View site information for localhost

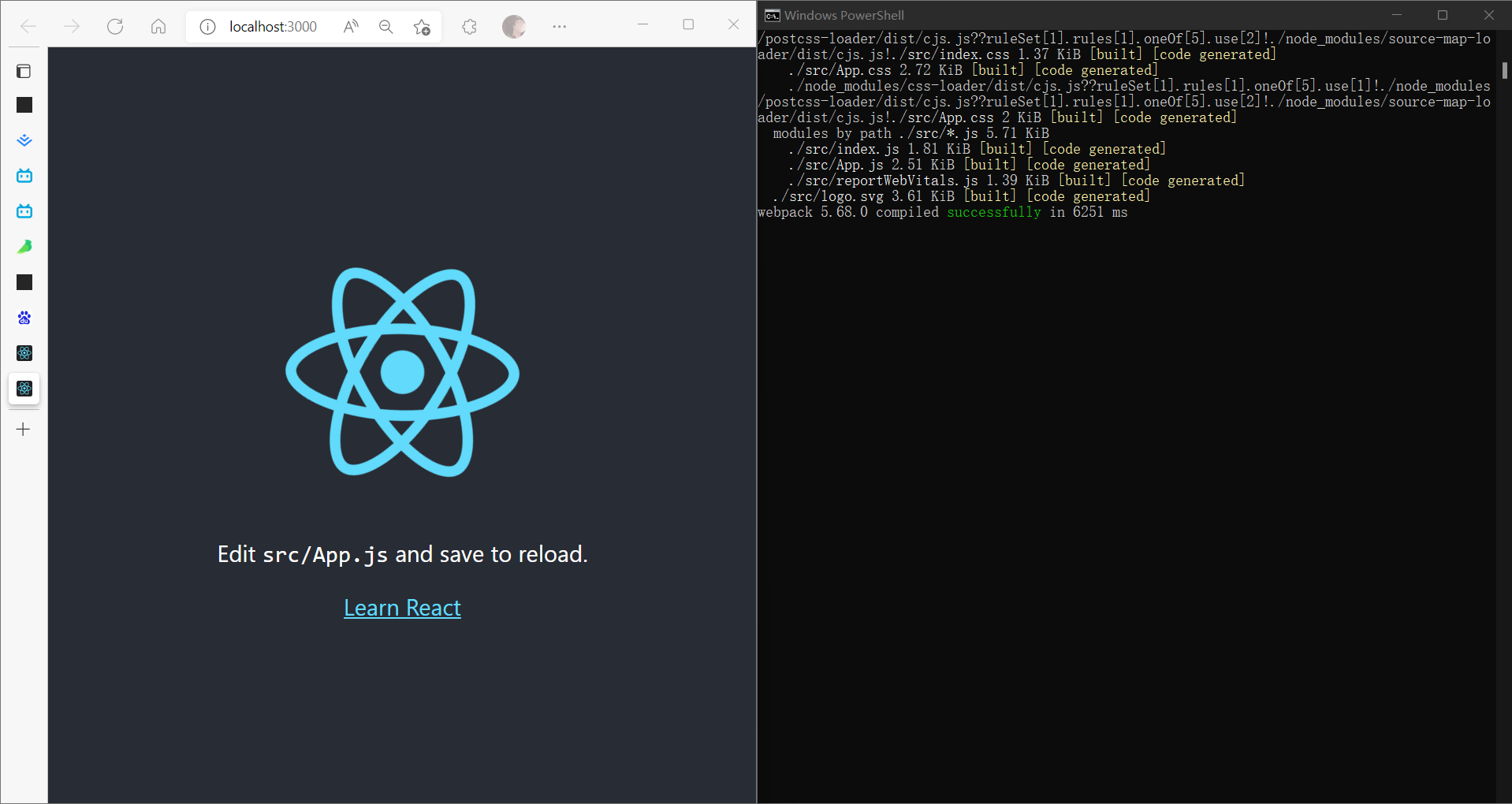(207, 27)
